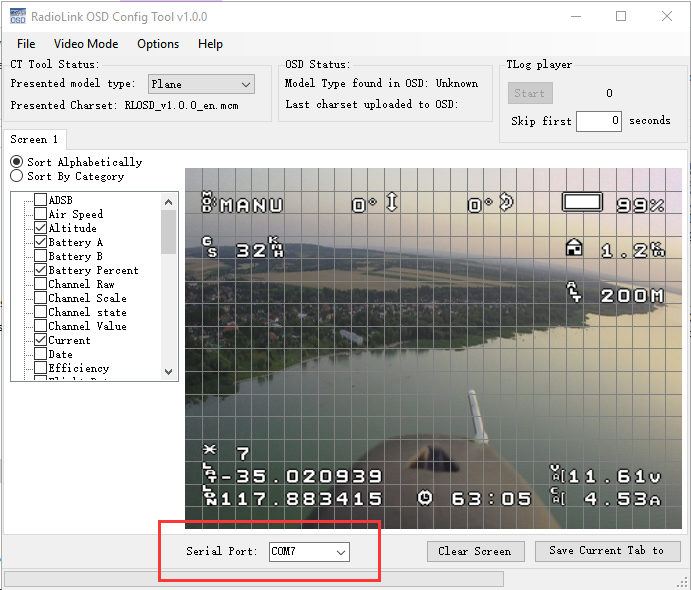Click the Skip first seconds input field
Viewport: 691px width, 590px height.
598,121
